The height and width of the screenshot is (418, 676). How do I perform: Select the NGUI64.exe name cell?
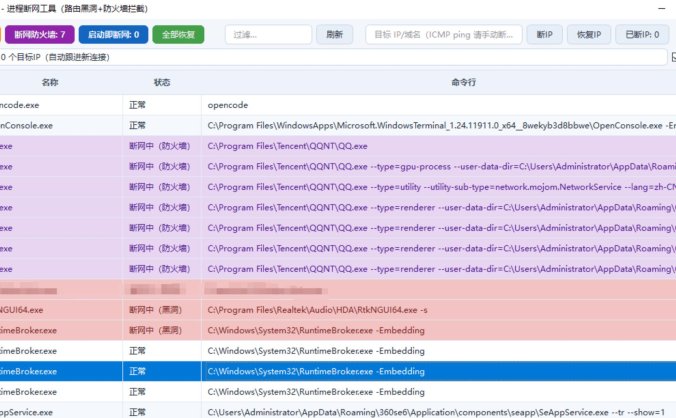coord(61,310)
